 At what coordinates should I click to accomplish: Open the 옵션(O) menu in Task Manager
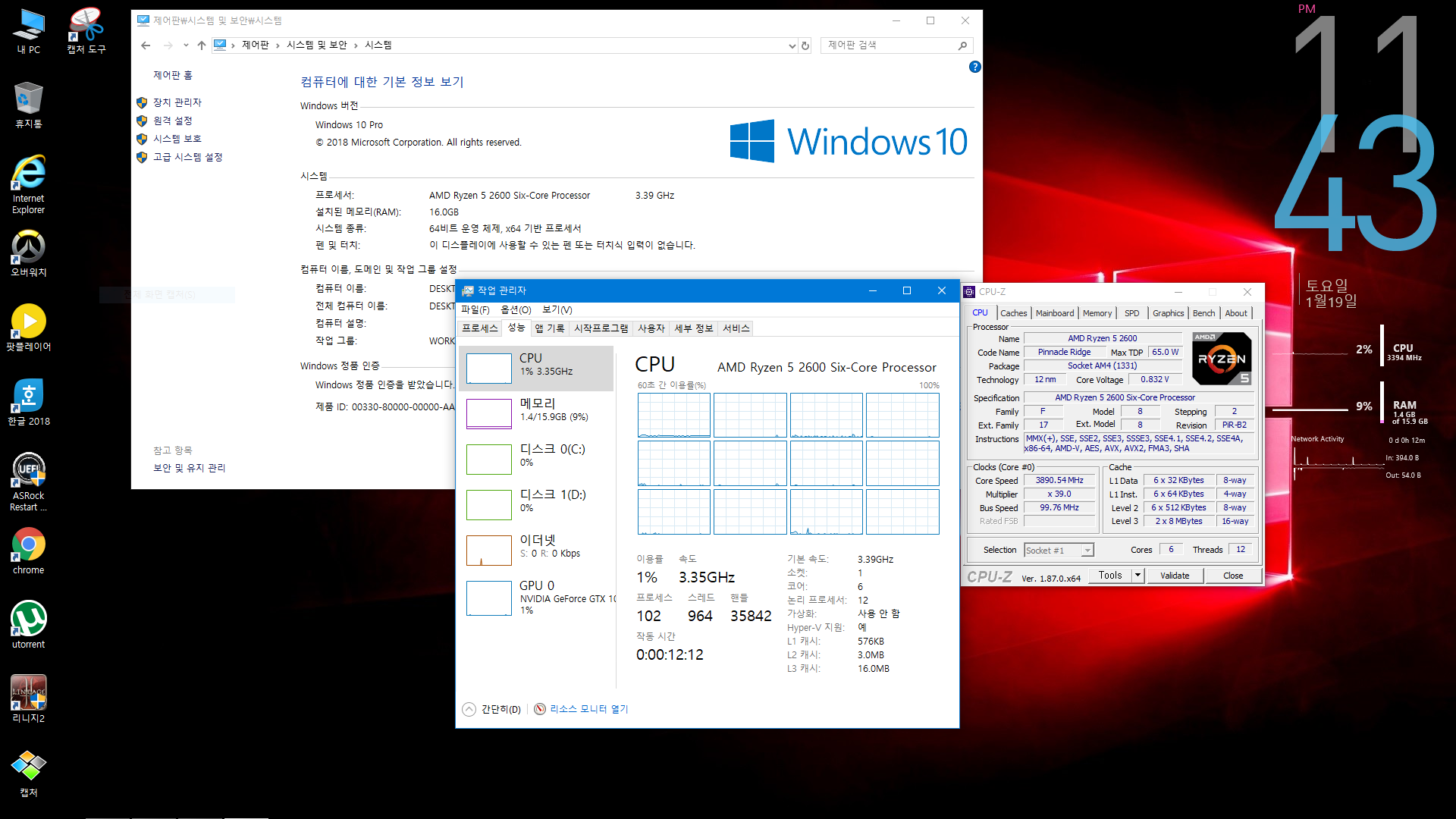click(x=516, y=309)
